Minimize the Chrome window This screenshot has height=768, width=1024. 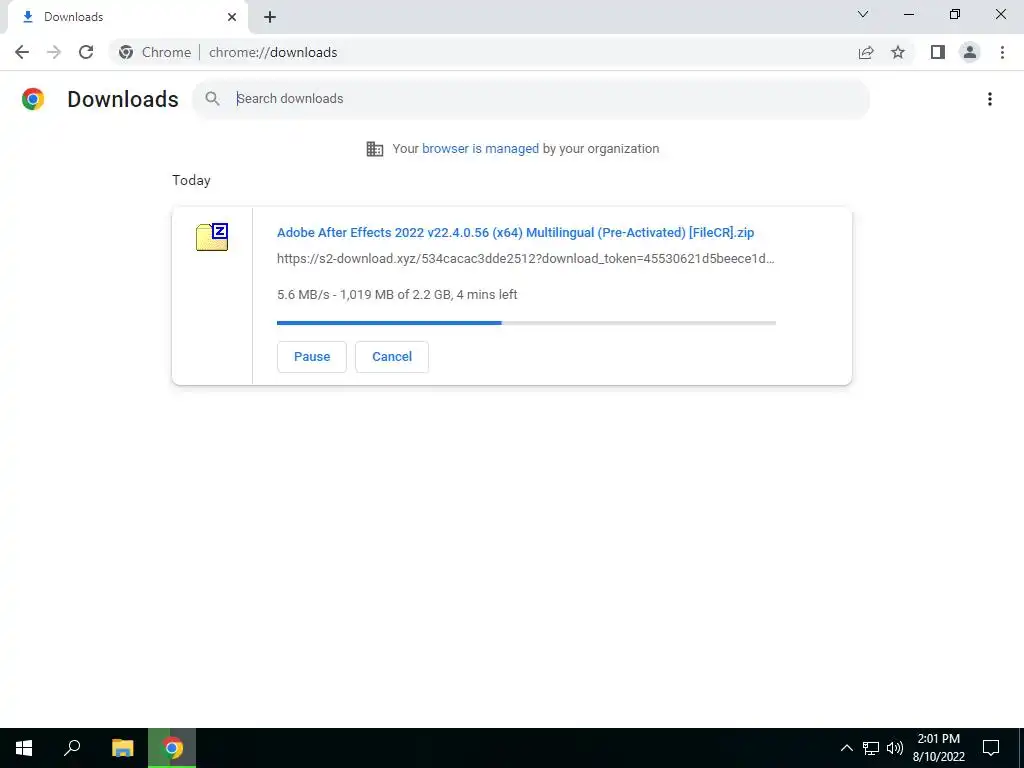[x=908, y=14]
